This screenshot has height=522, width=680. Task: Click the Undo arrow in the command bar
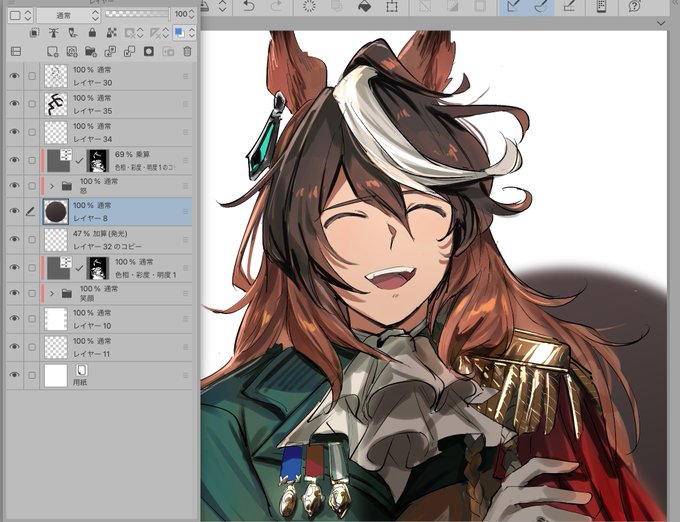pos(248,6)
